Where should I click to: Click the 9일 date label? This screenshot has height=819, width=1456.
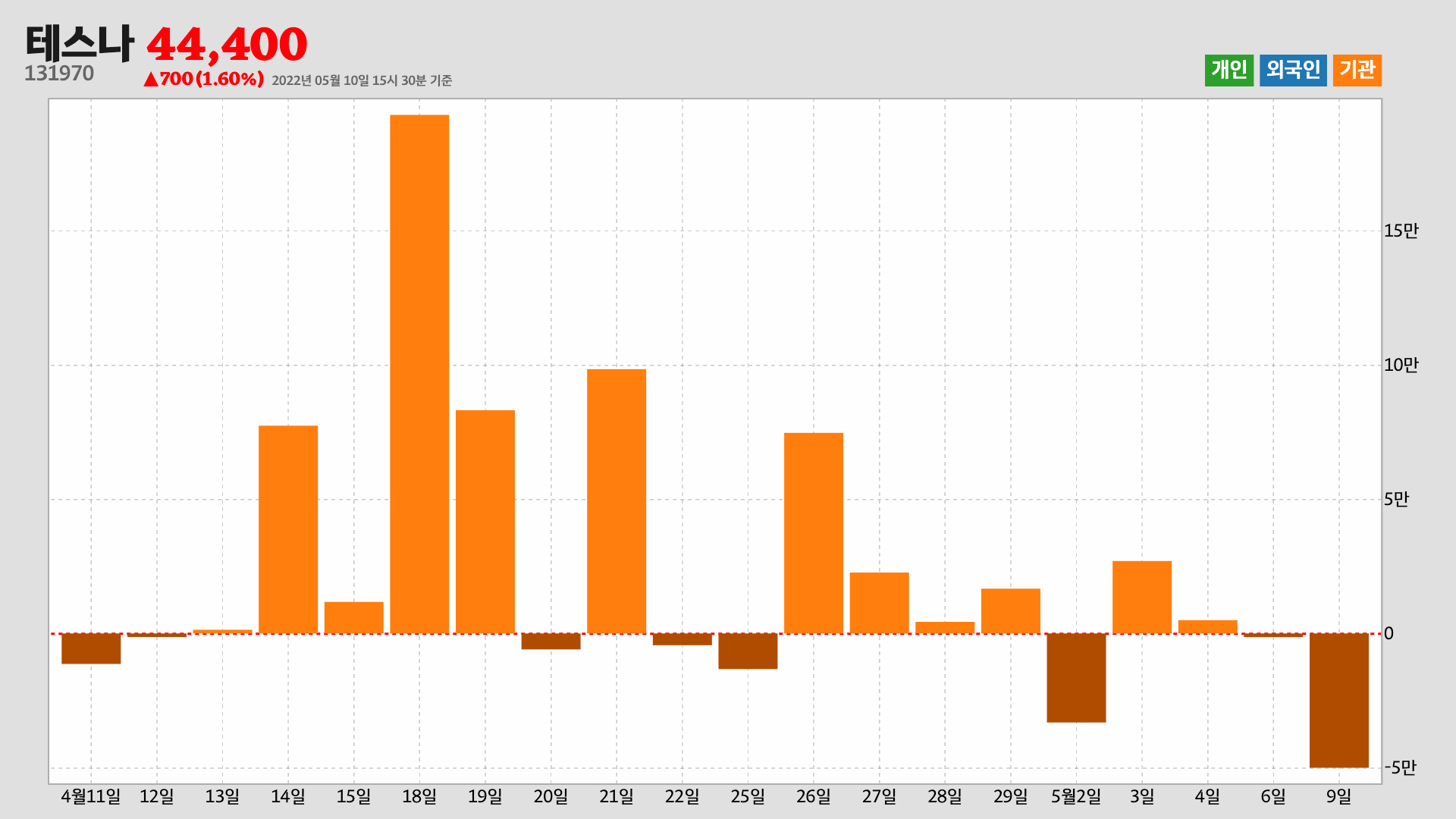pos(1339,796)
